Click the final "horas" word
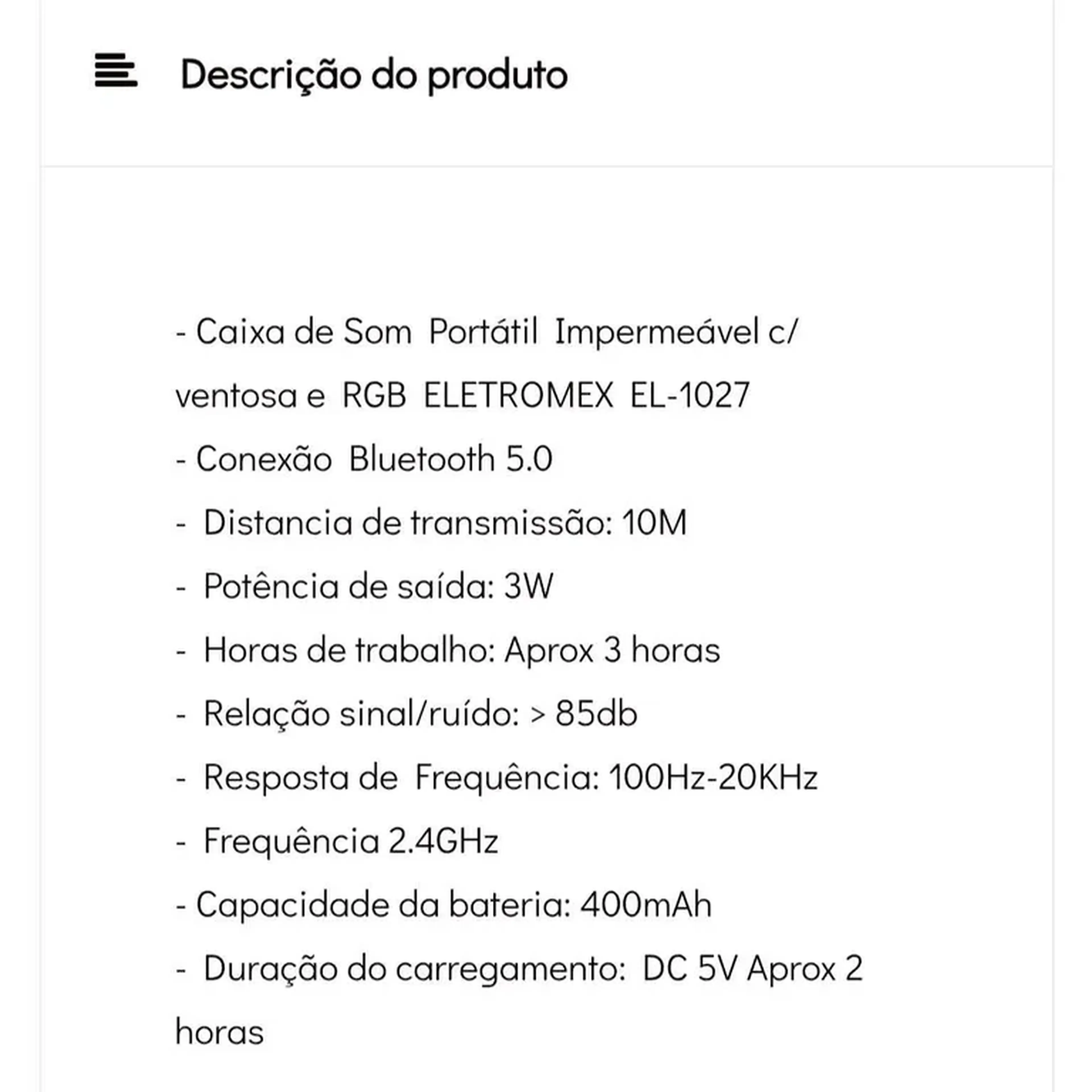This screenshot has width=1092, height=1092. (x=219, y=1033)
